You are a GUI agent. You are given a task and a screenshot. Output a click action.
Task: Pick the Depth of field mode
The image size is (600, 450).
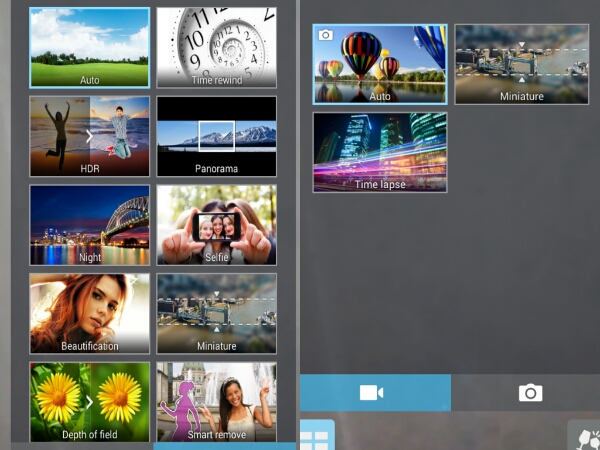point(90,402)
